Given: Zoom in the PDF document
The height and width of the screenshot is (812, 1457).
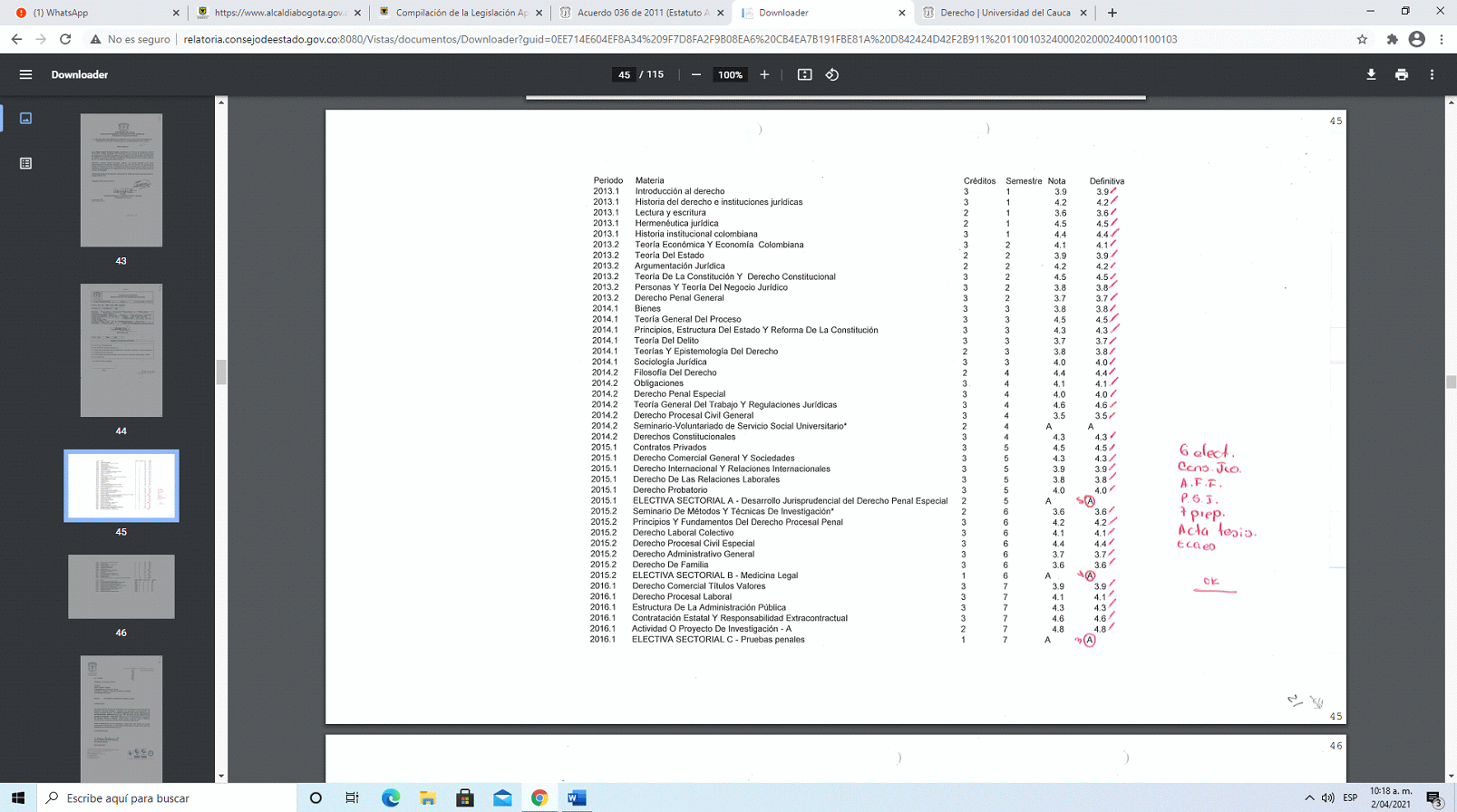Looking at the screenshot, I should [764, 74].
